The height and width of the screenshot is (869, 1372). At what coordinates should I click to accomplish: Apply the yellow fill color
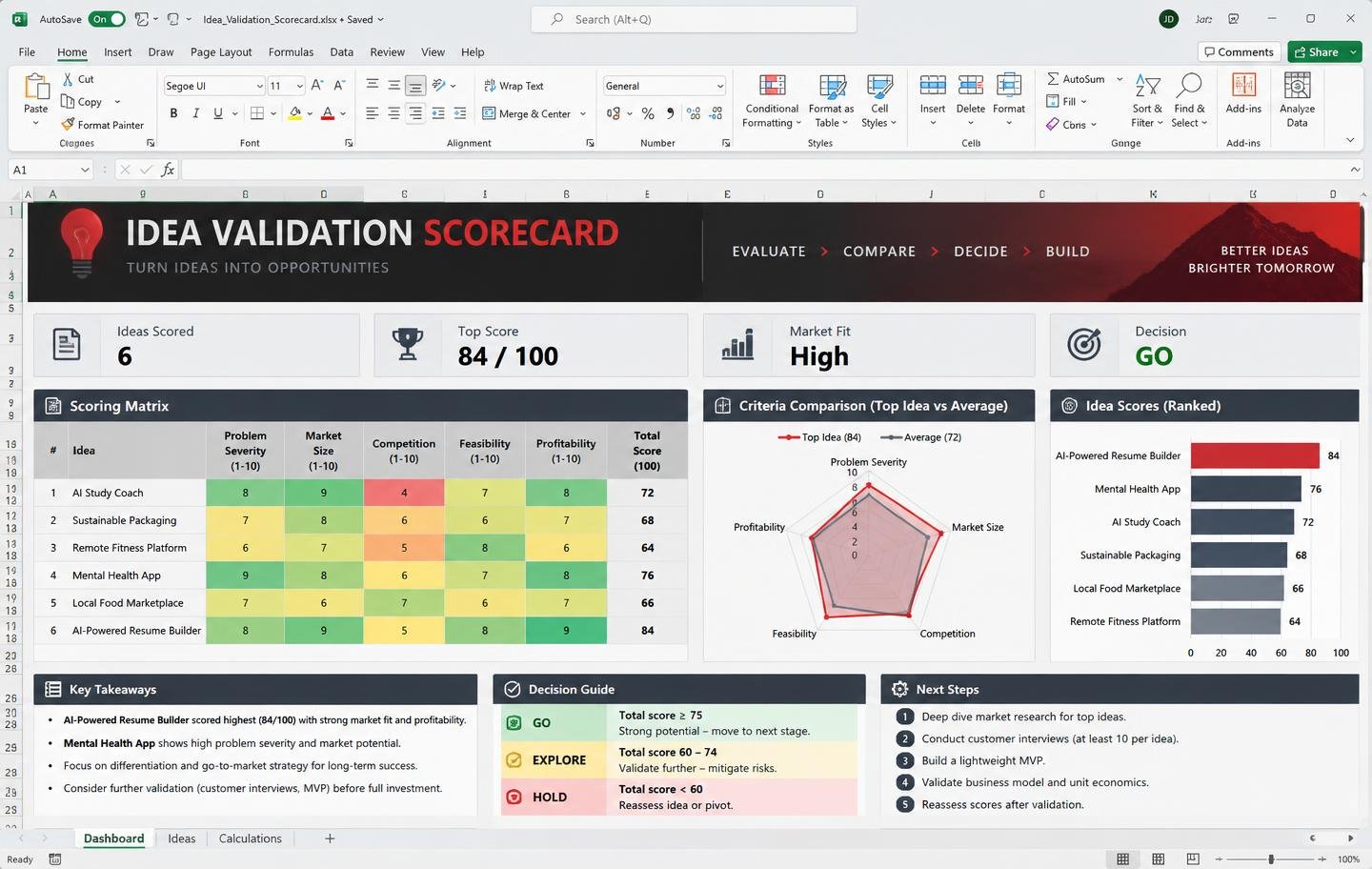[x=295, y=113]
